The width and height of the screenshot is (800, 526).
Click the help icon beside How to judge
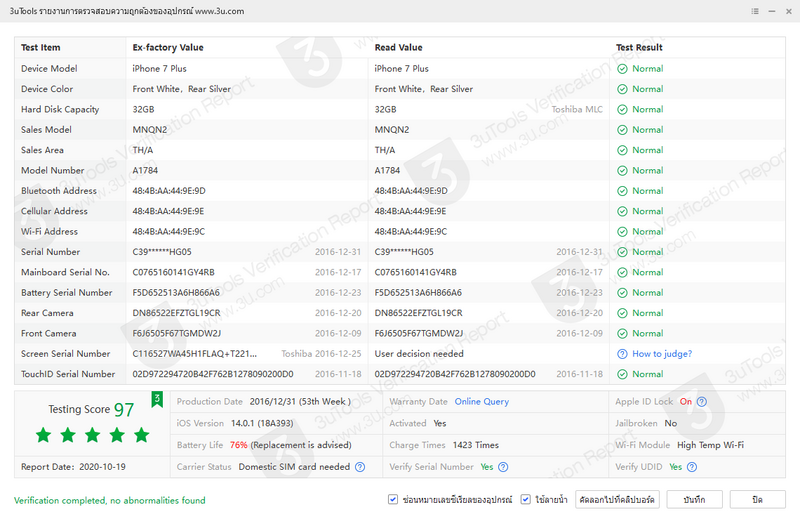[x=622, y=354]
